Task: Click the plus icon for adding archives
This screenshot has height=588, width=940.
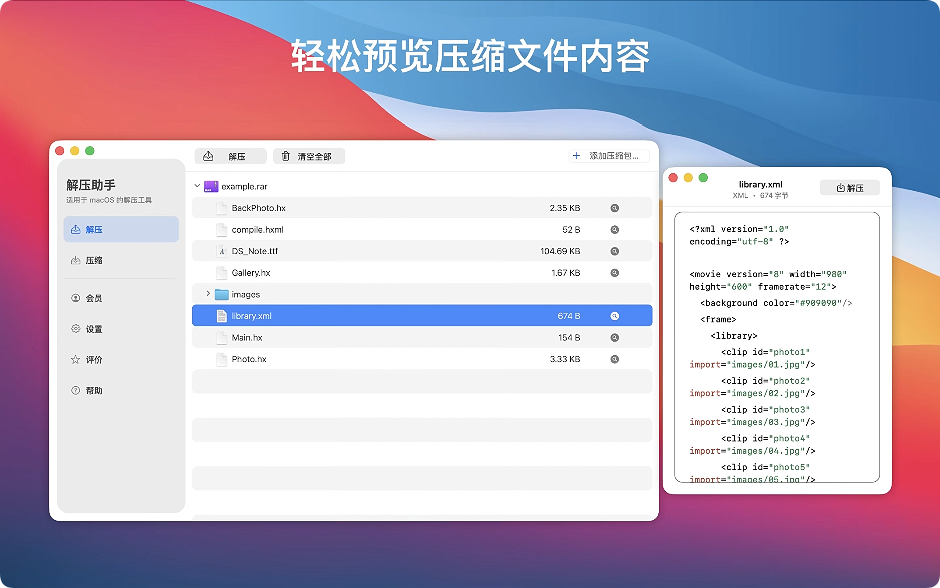Action: (576, 155)
